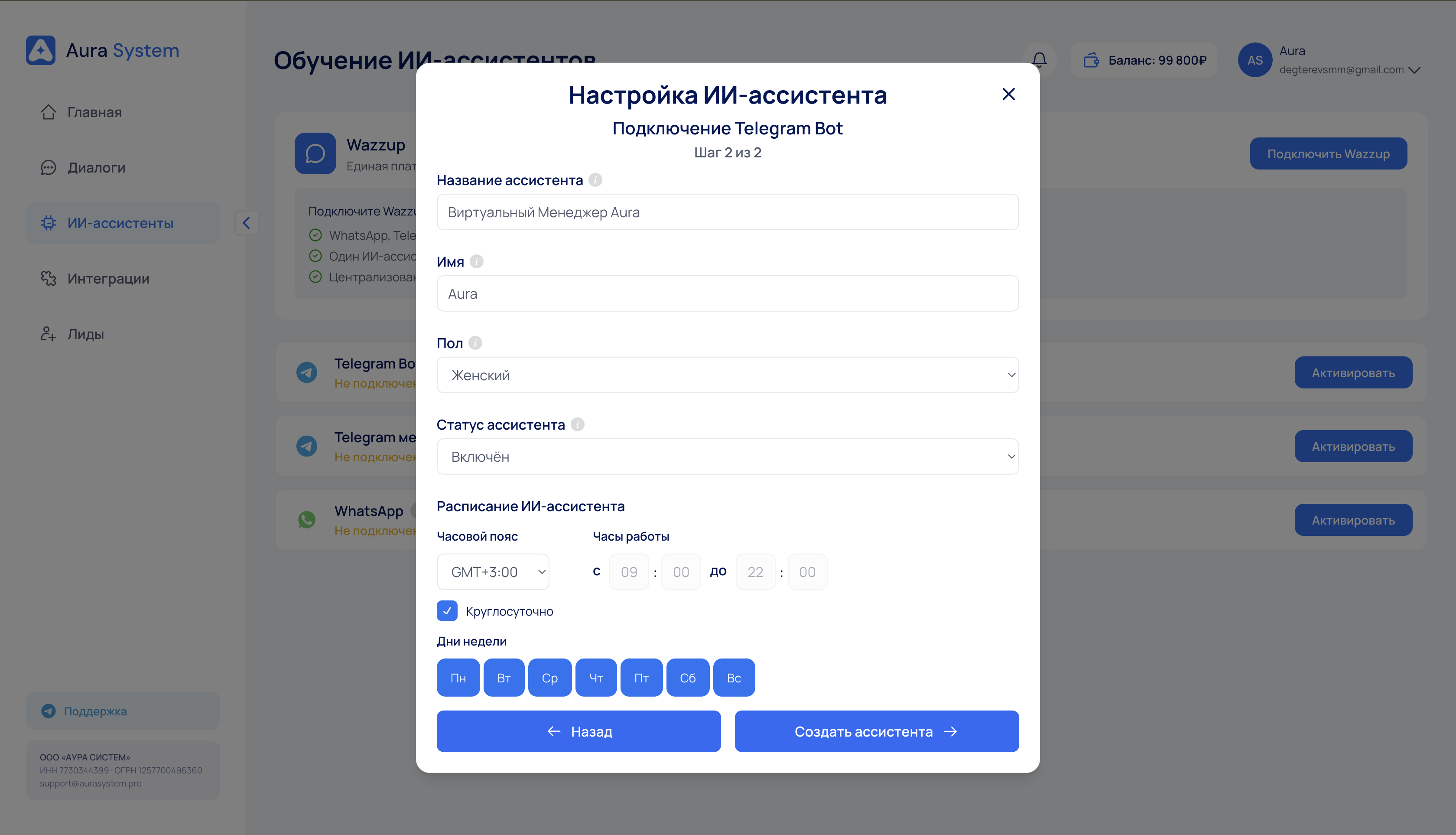Toggle the Сб weekday button
The width and height of the screenshot is (1456, 835).
[688, 677]
